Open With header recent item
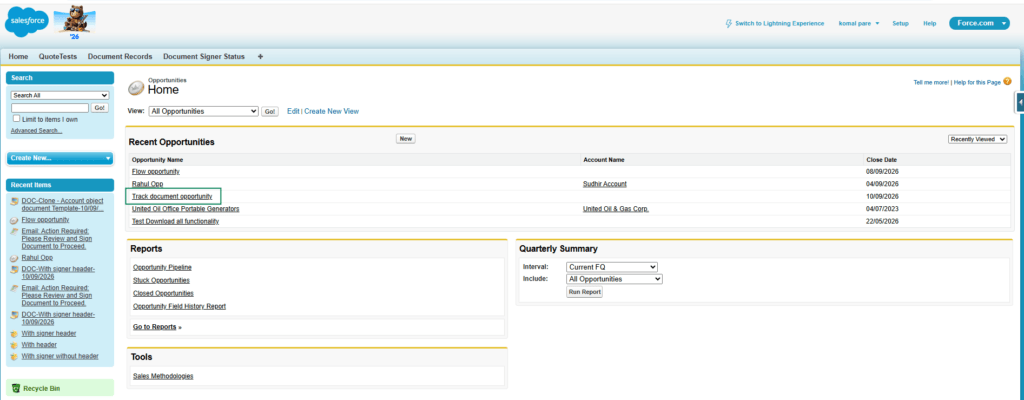Image resolution: width=1024 pixels, height=400 pixels. pos(39,344)
